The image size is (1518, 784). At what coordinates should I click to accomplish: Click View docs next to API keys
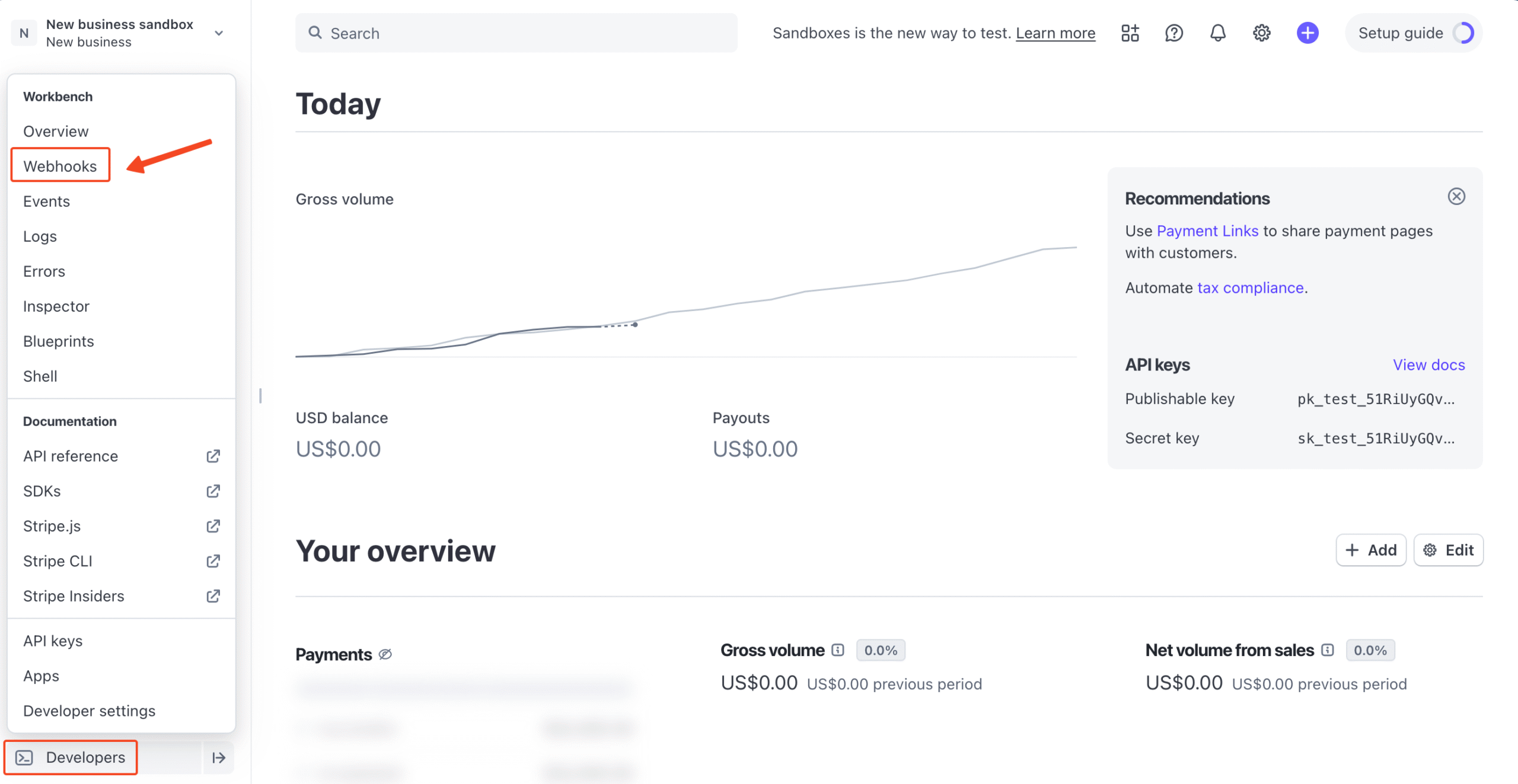[1428, 364]
